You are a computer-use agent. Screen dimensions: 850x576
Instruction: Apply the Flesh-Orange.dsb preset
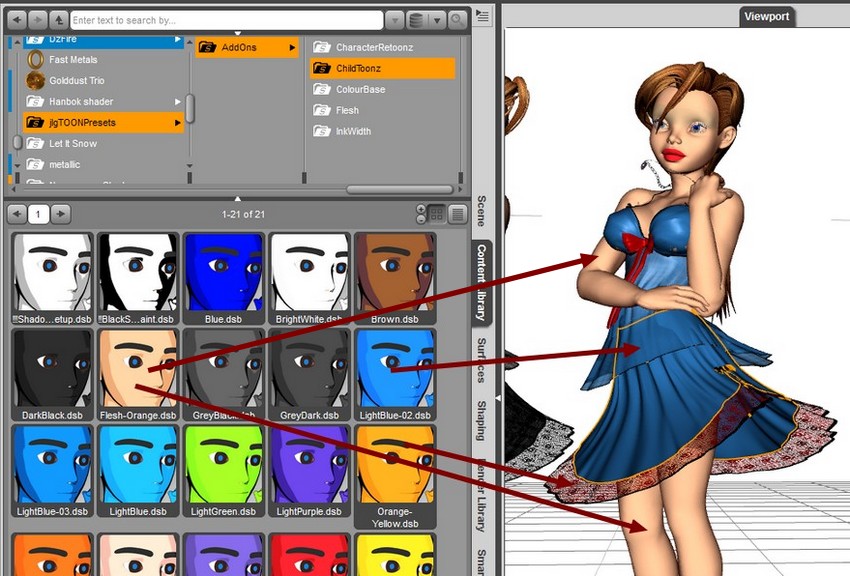pos(138,375)
